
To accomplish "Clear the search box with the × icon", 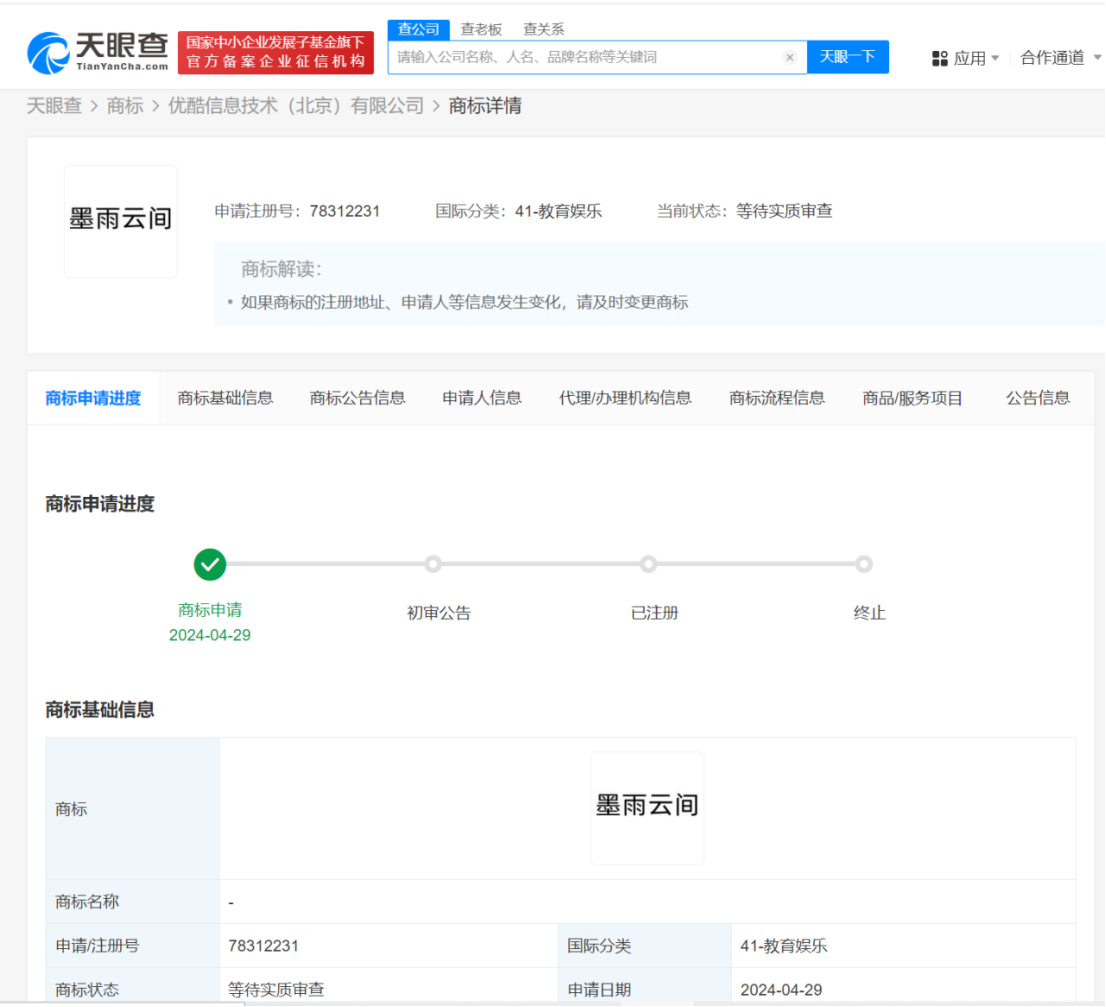I will pos(790,57).
